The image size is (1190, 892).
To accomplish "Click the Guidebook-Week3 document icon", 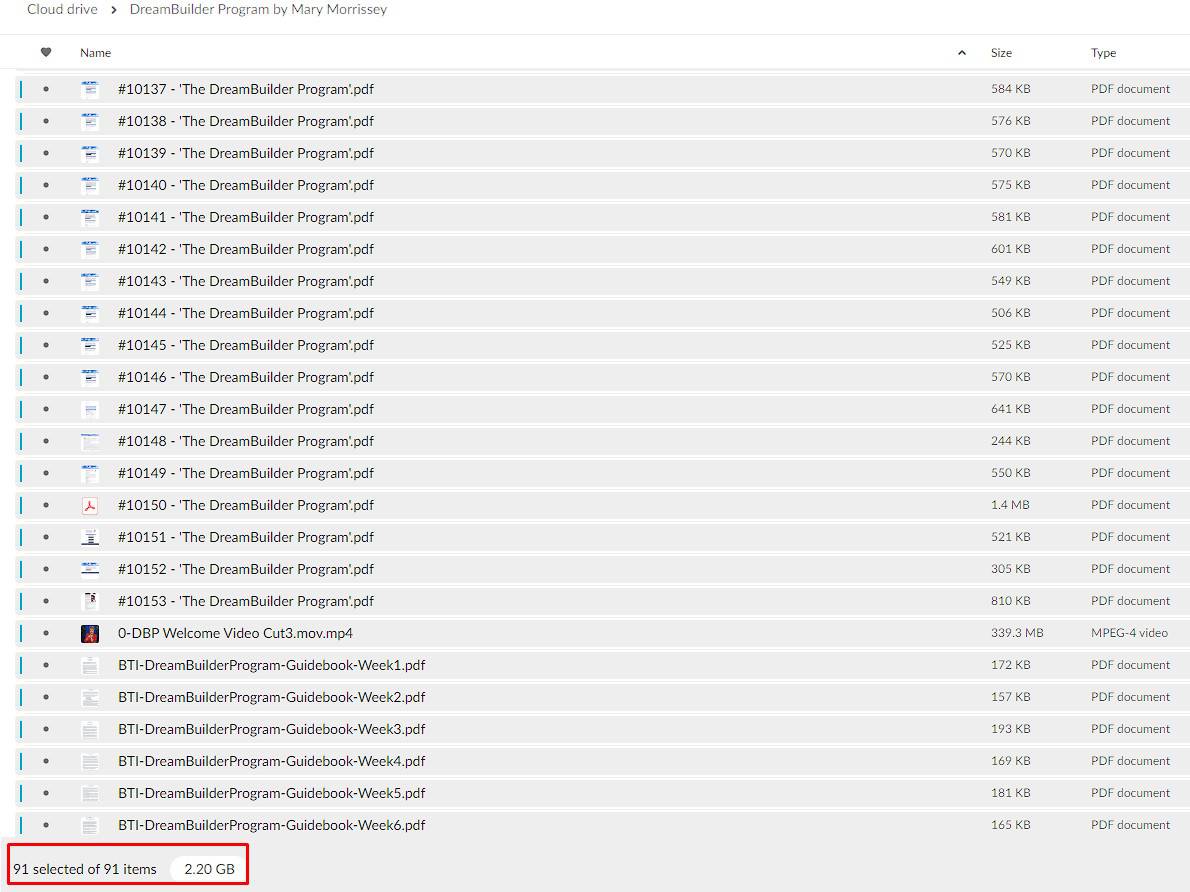I will tap(90, 730).
